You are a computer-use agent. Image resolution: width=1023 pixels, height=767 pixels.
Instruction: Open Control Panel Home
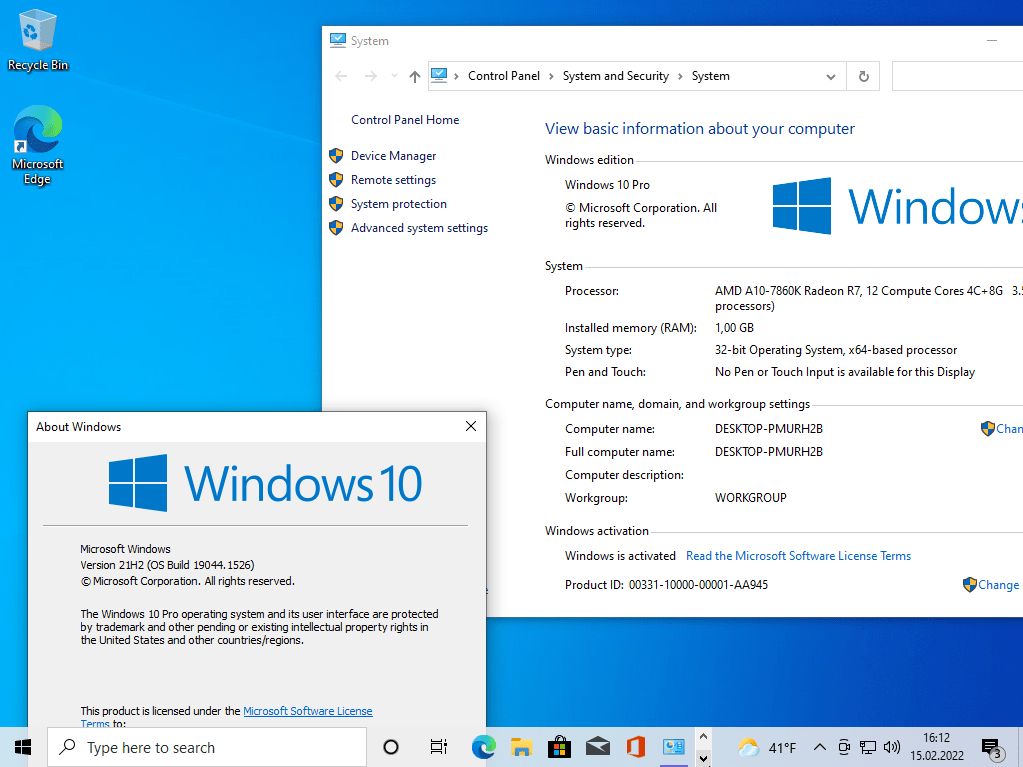tap(405, 120)
